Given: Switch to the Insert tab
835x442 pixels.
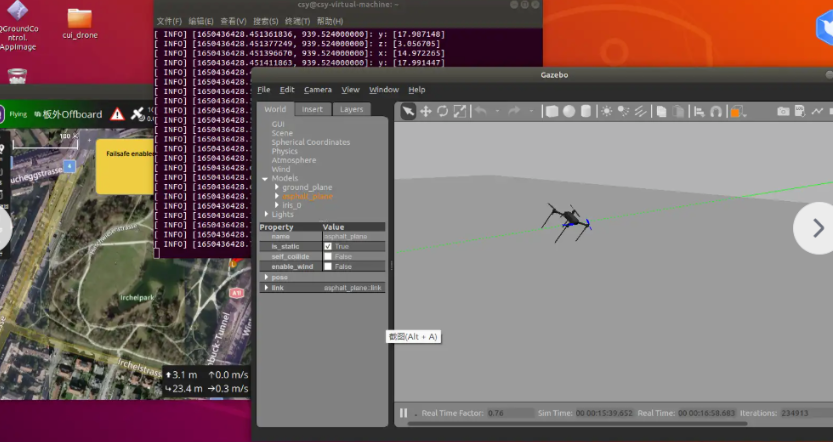Looking at the screenshot, I should coord(313,109).
